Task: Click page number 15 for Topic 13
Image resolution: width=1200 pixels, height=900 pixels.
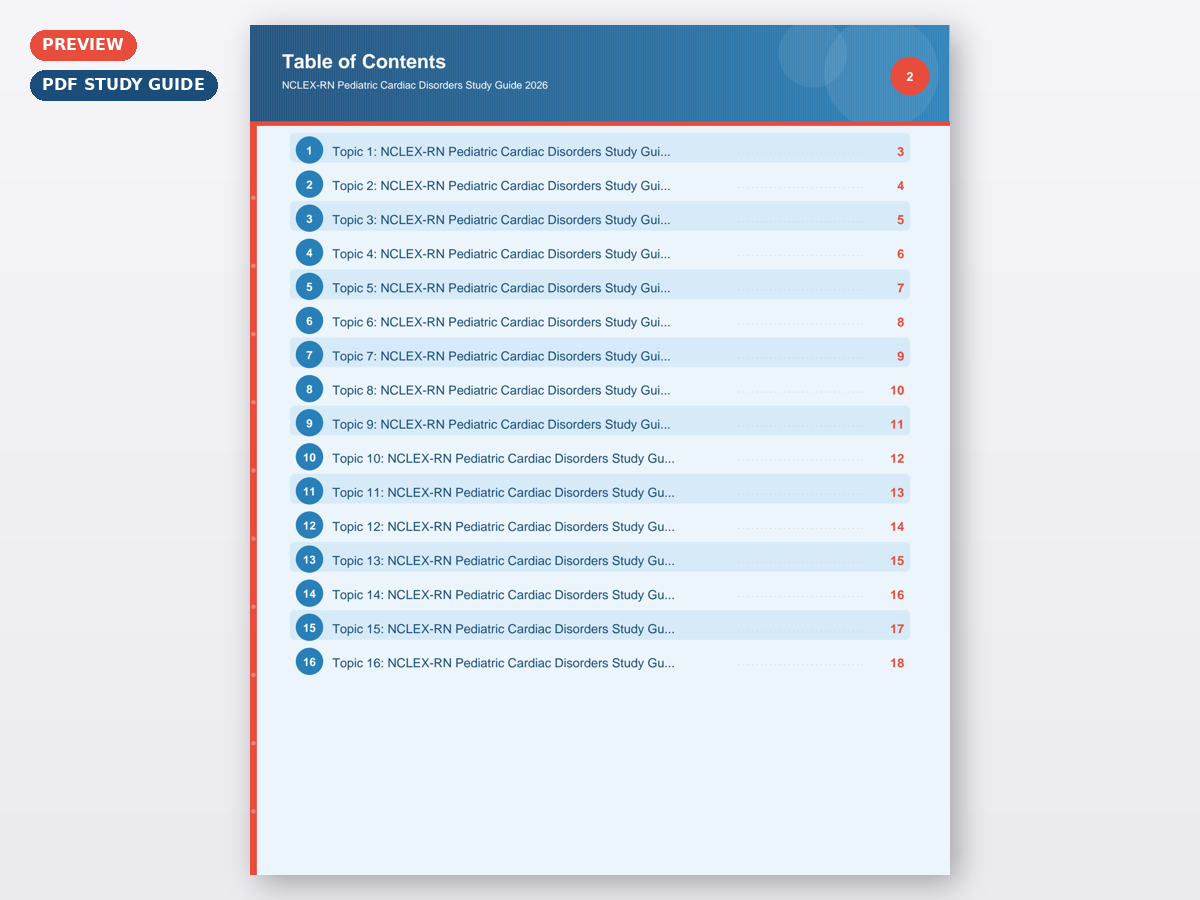Action: pyautogui.click(x=897, y=560)
